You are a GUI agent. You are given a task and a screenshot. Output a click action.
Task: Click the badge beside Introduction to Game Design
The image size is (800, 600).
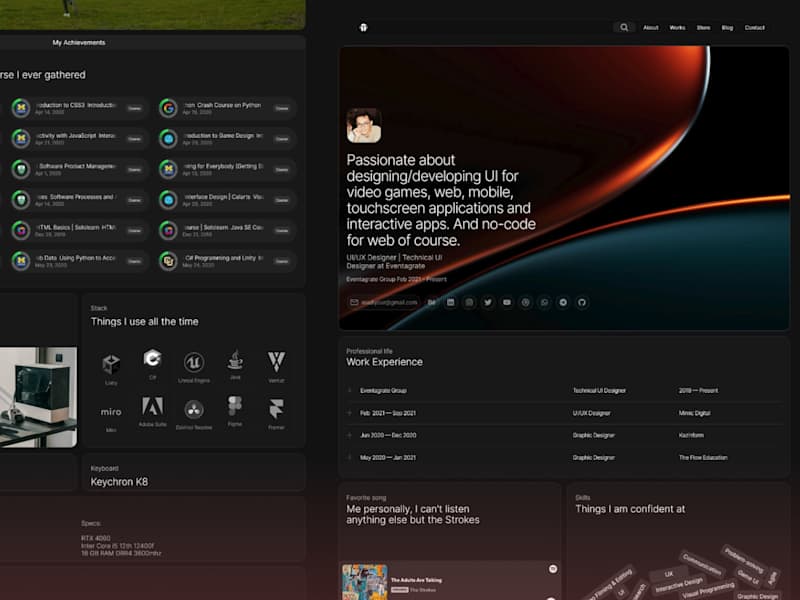point(168,139)
